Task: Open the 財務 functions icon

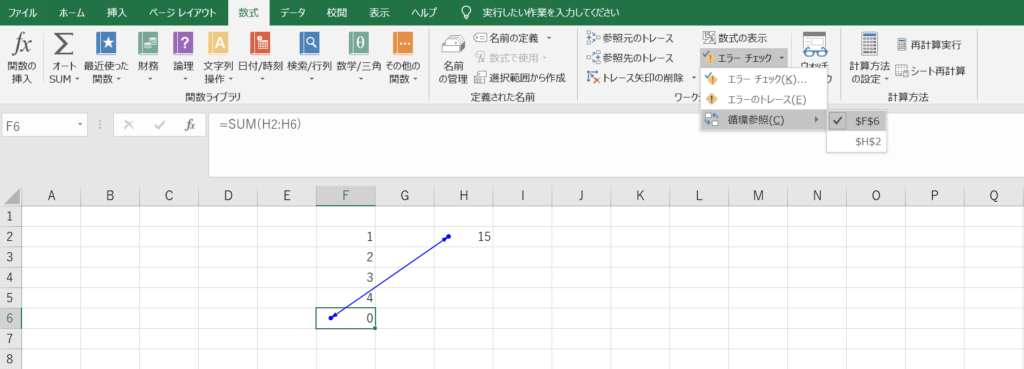Action: click(x=148, y=44)
